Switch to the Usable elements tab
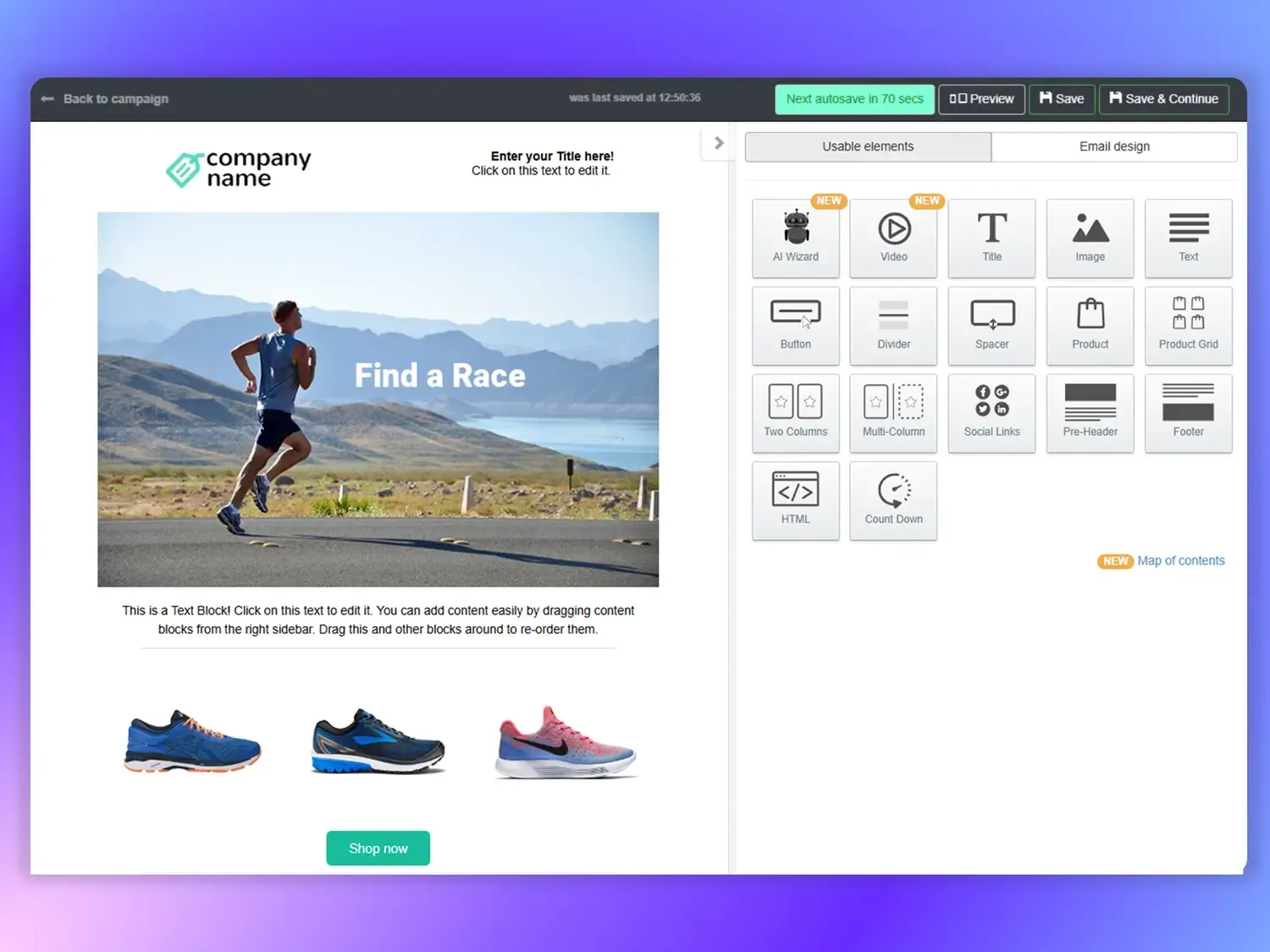Image resolution: width=1270 pixels, height=952 pixels. [x=868, y=146]
